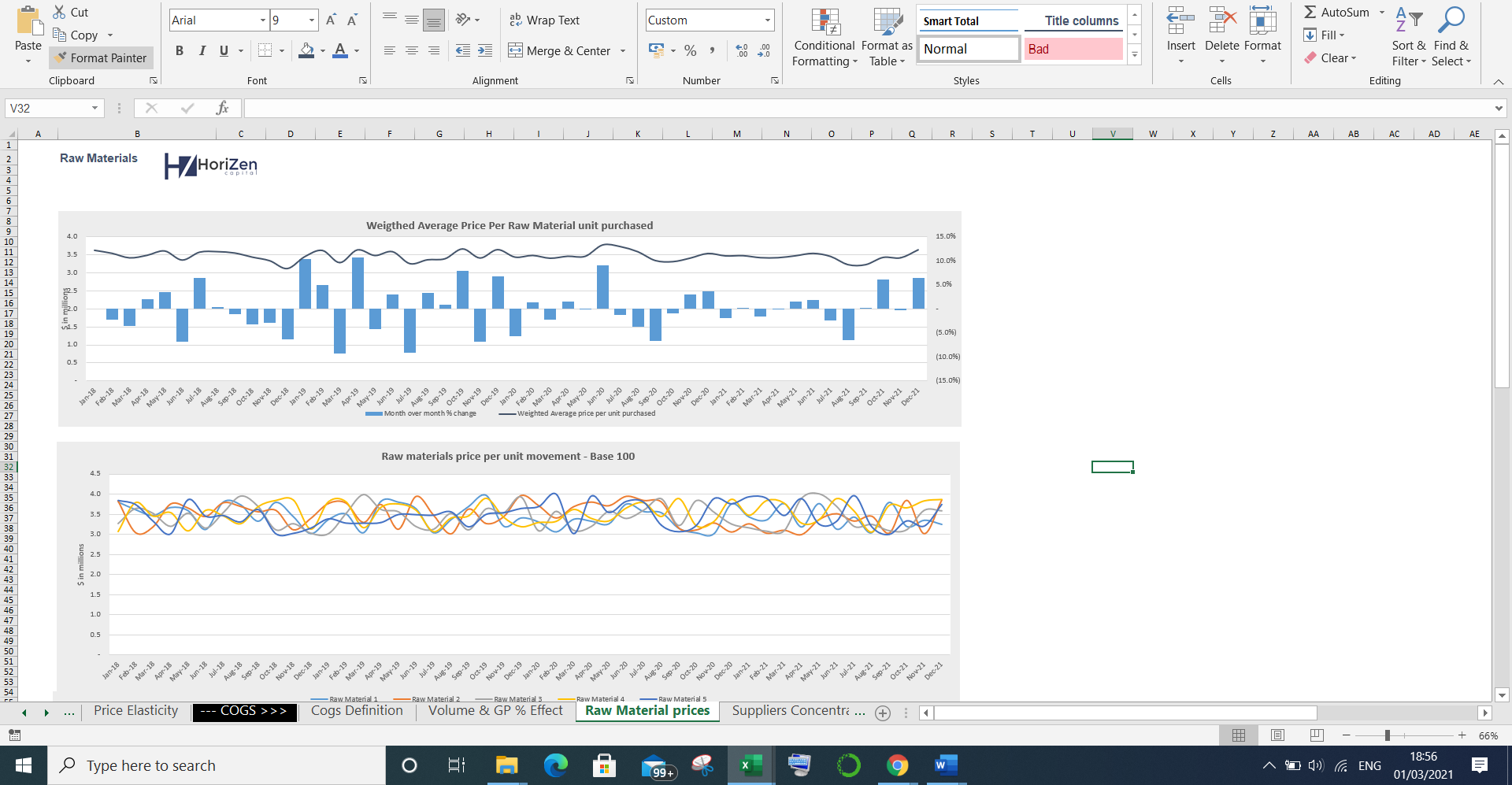Click the Orientation text-angle icon
Screen dimensions: 1512x785
463,20
